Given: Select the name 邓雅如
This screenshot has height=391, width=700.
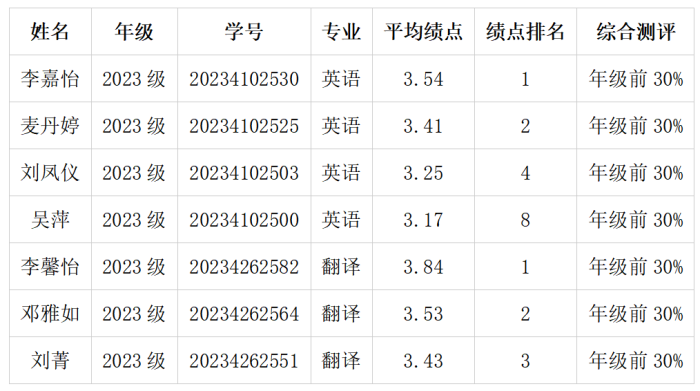Looking at the screenshot, I should pyautogui.click(x=50, y=314).
